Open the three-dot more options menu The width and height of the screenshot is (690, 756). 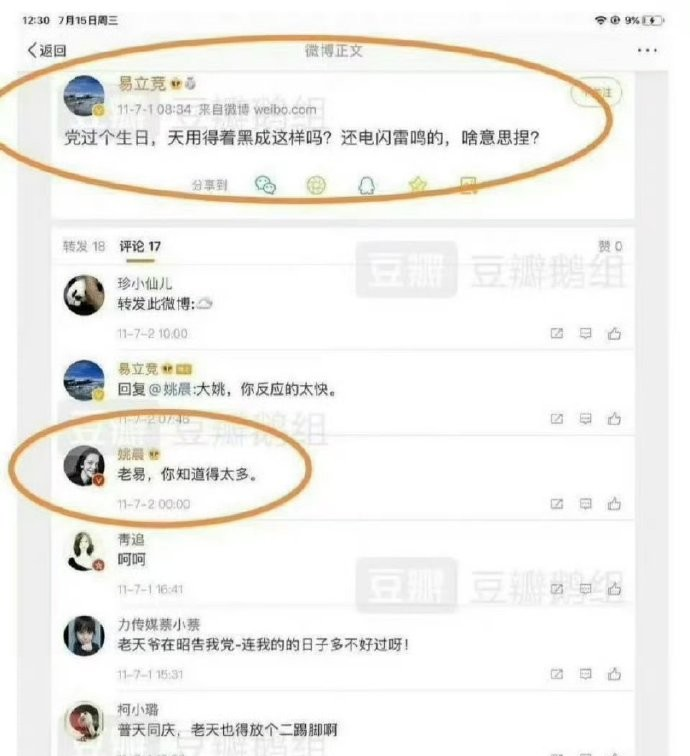pos(647,50)
